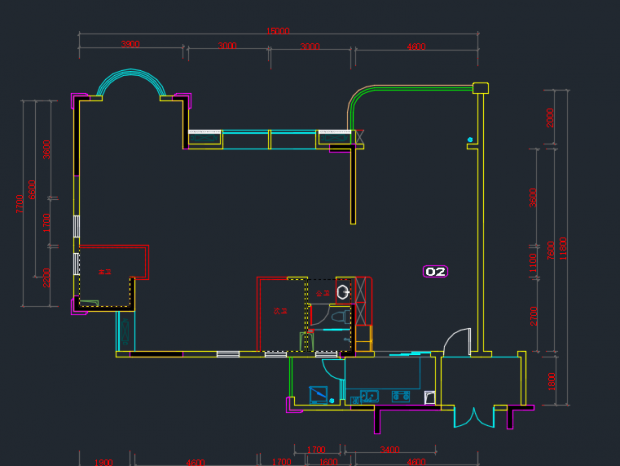The image size is (620, 466).
Task: Click the 02 unit number label
Action: coord(435,271)
